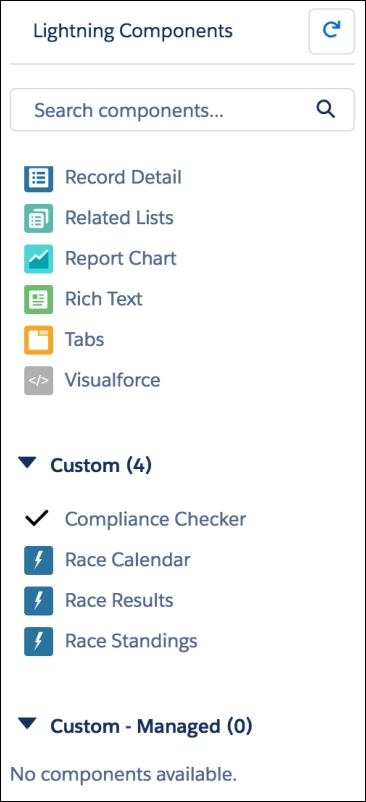
Task: Focus the Search components field
Action: [182, 109]
